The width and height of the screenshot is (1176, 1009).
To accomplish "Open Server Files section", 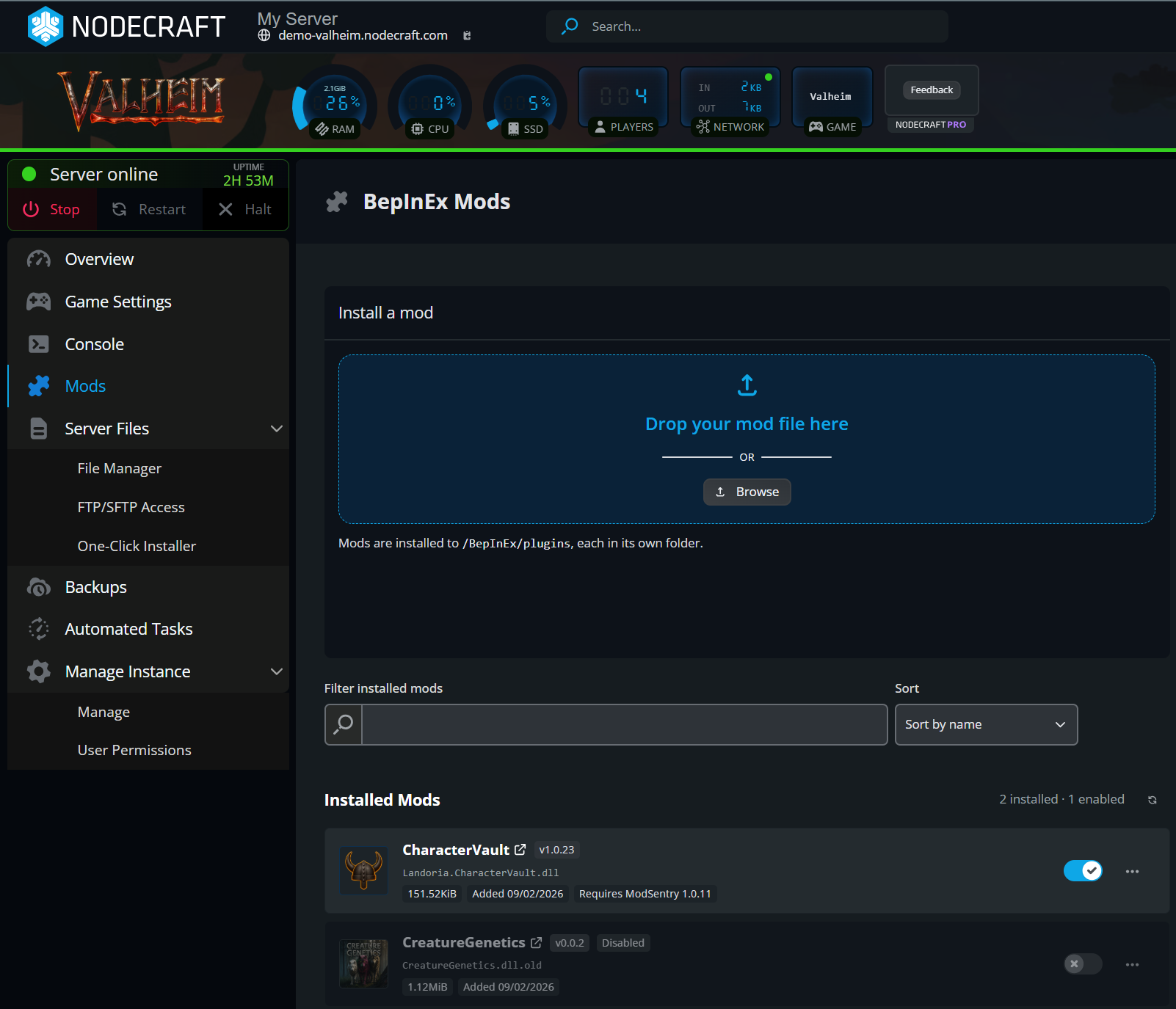I will (148, 429).
